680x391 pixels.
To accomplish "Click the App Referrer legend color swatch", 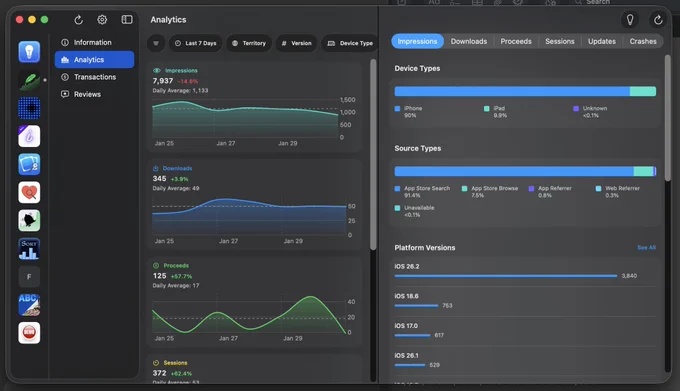I will [531, 189].
